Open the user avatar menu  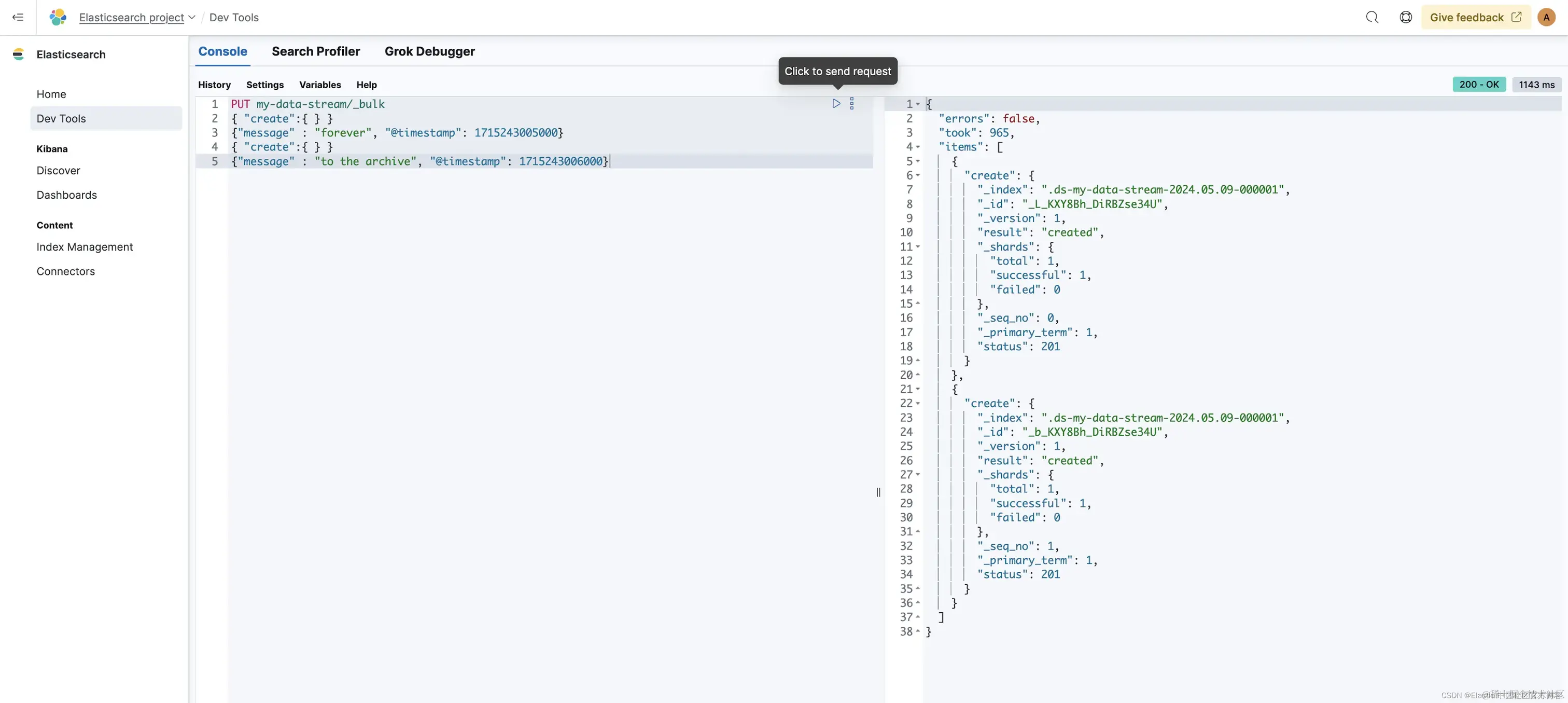point(1546,17)
